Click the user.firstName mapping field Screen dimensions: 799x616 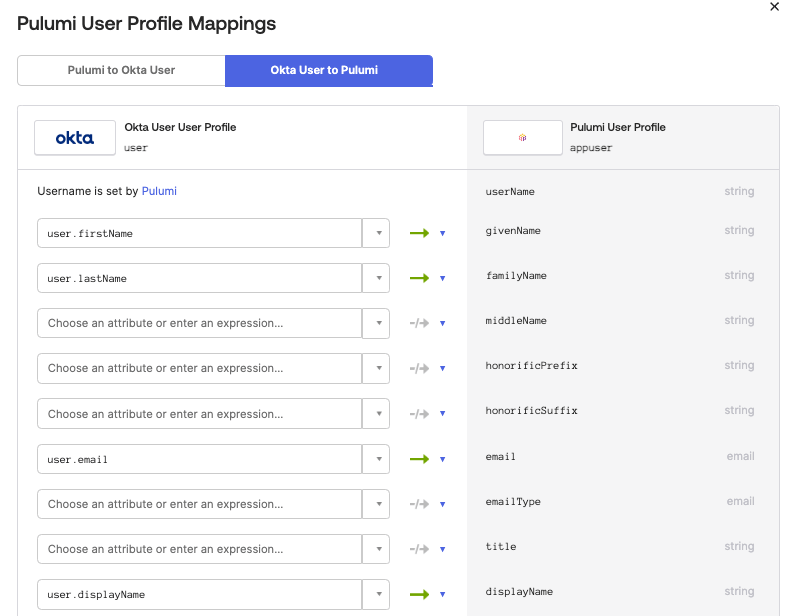pyautogui.click(x=199, y=233)
